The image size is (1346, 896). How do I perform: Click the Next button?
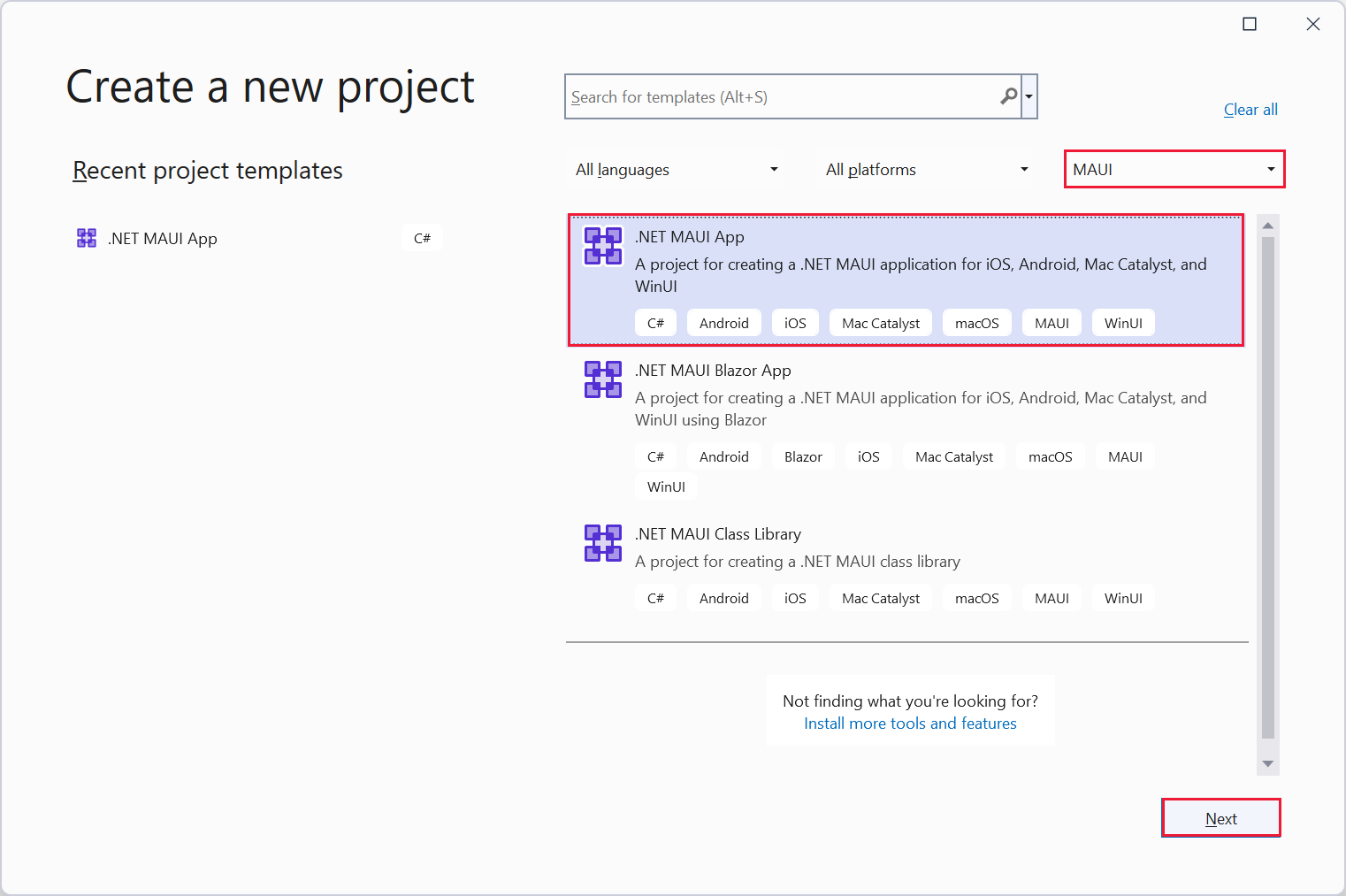point(1220,818)
